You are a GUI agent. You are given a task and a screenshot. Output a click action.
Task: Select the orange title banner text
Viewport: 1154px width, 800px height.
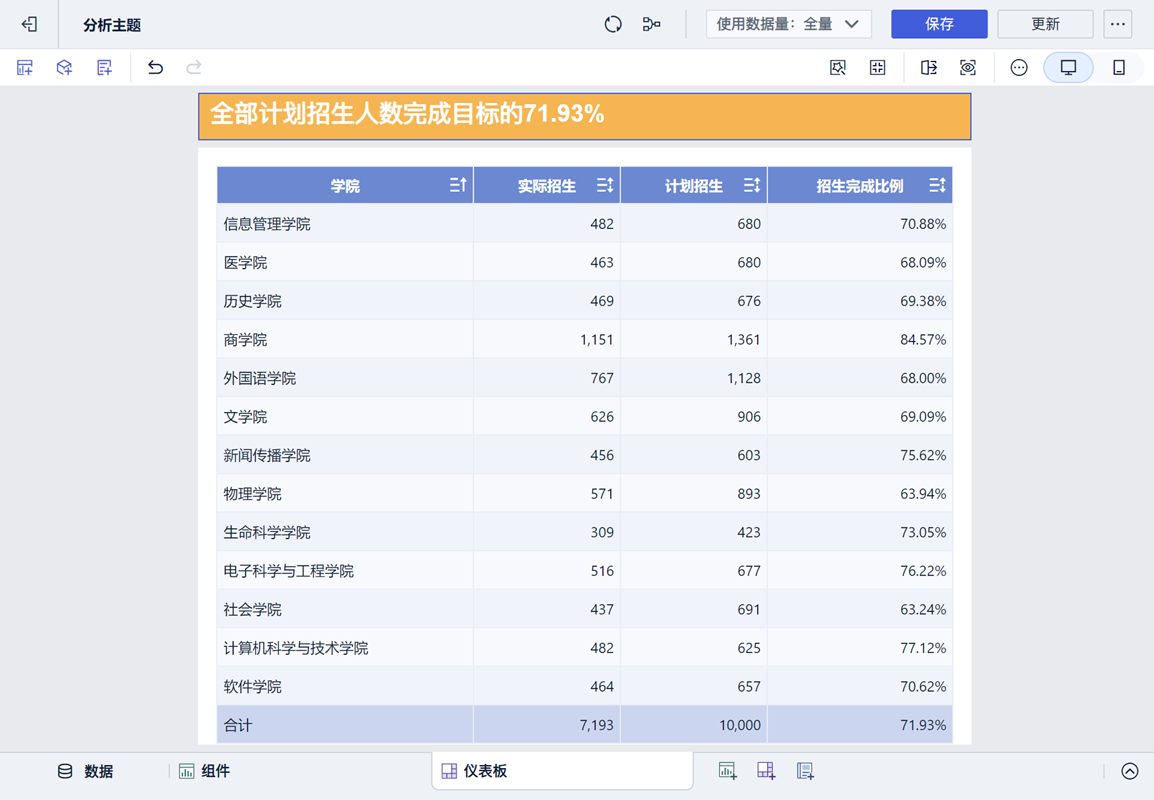tap(407, 114)
